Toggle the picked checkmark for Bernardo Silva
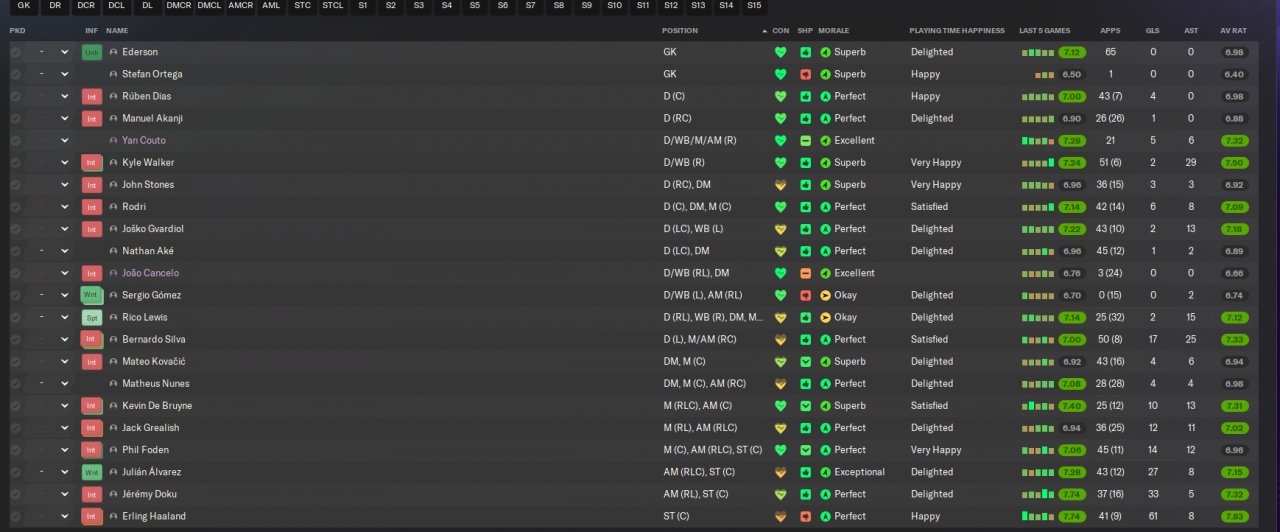The width and height of the screenshot is (1280, 532). (15, 339)
